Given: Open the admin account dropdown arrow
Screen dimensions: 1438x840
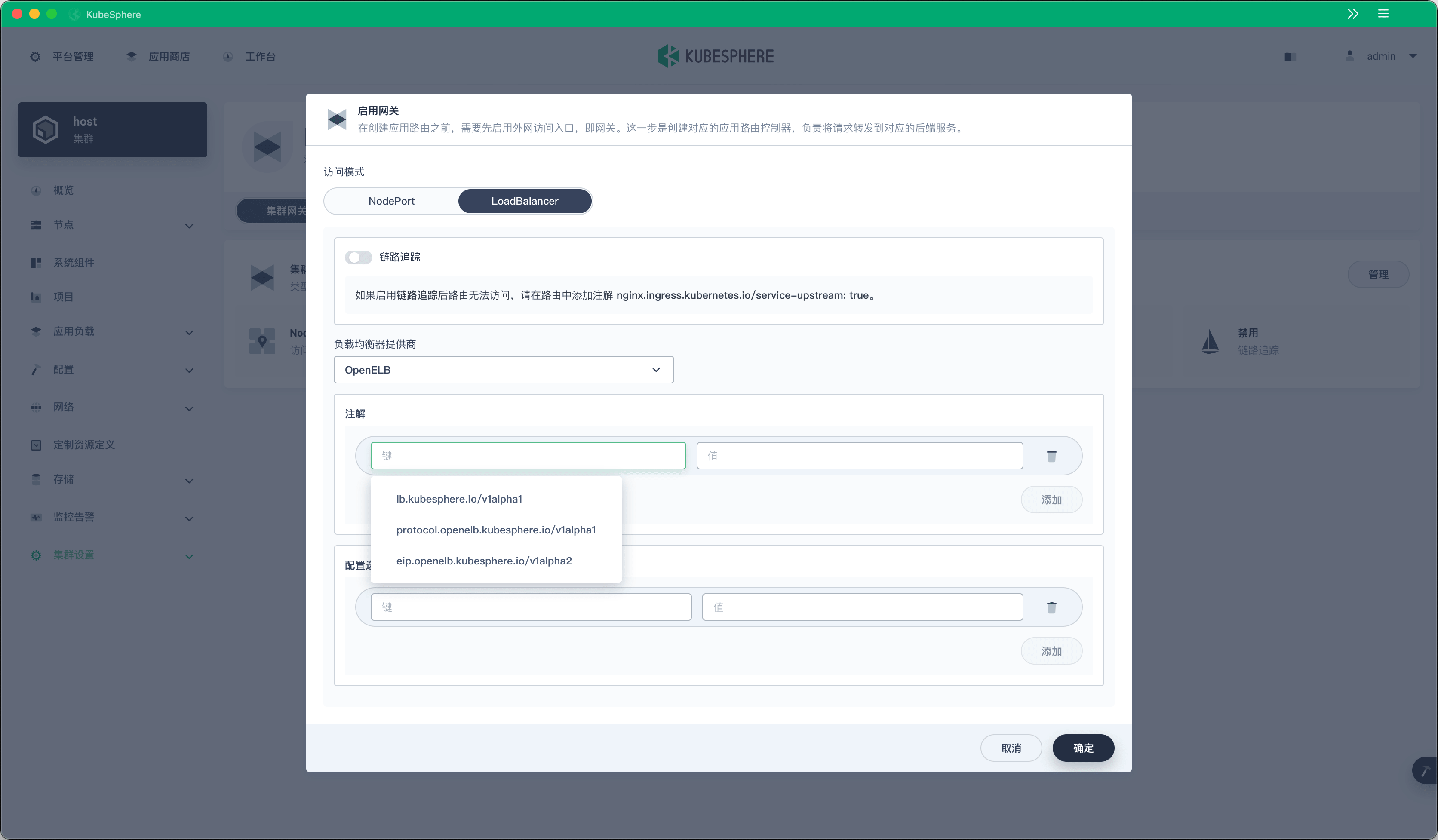Looking at the screenshot, I should click(x=1413, y=56).
